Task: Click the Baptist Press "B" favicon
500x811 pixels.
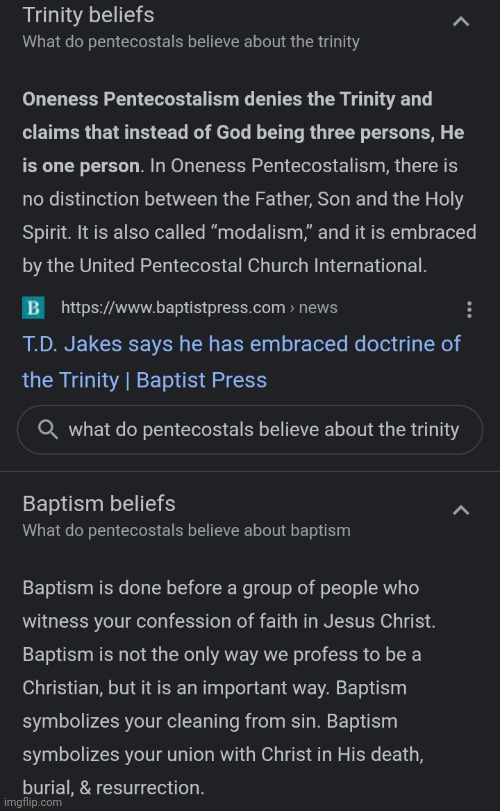Action: [33, 308]
